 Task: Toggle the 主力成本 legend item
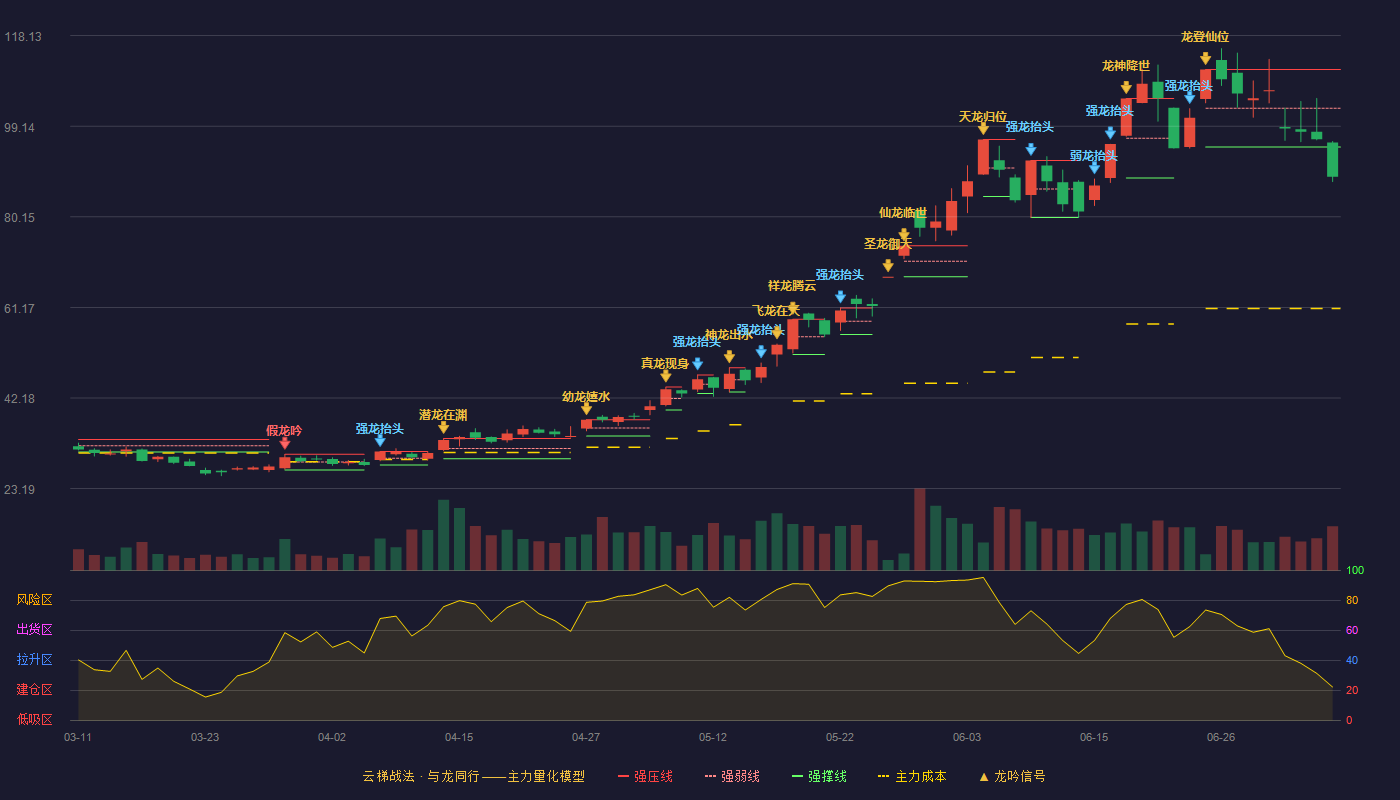(x=912, y=776)
